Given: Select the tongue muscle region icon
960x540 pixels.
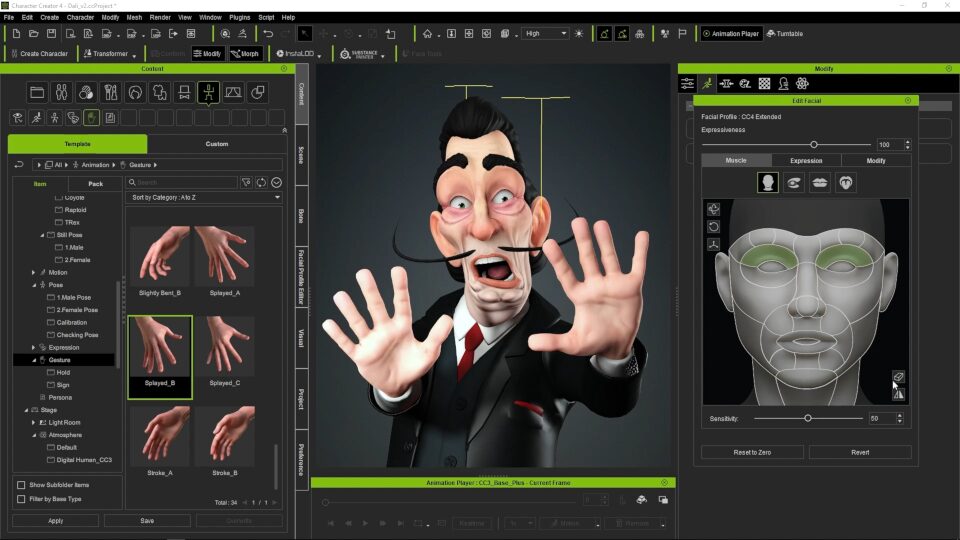Looking at the screenshot, I should (846, 183).
